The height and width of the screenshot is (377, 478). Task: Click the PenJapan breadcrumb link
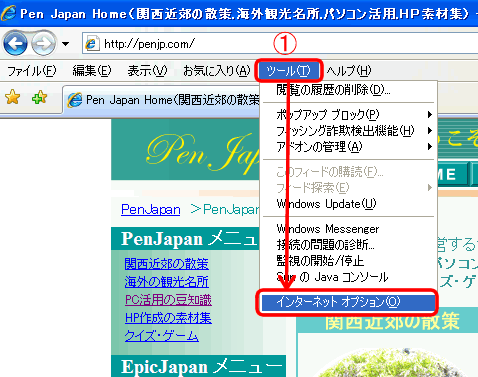(x=151, y=210)
